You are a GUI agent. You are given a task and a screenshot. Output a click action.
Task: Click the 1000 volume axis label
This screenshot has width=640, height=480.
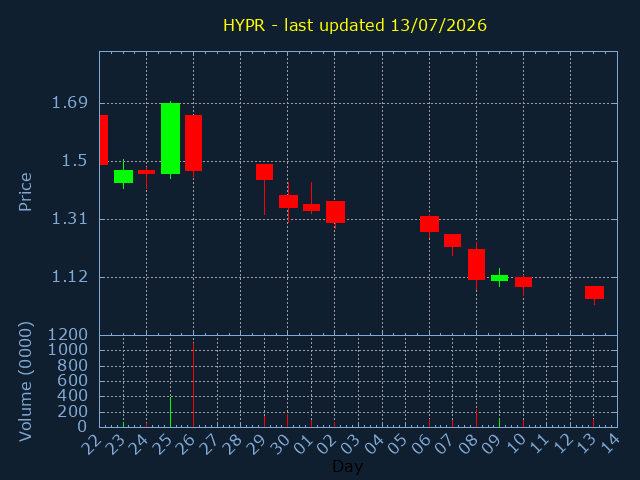point(68,350)
